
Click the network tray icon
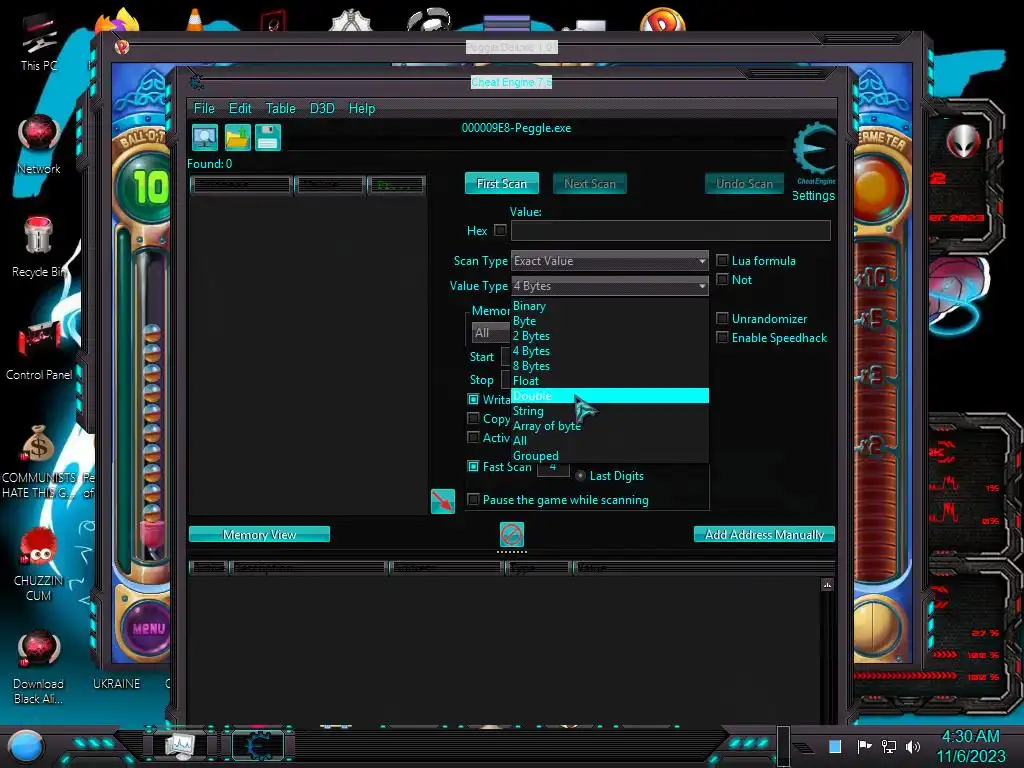click(889, 746)
